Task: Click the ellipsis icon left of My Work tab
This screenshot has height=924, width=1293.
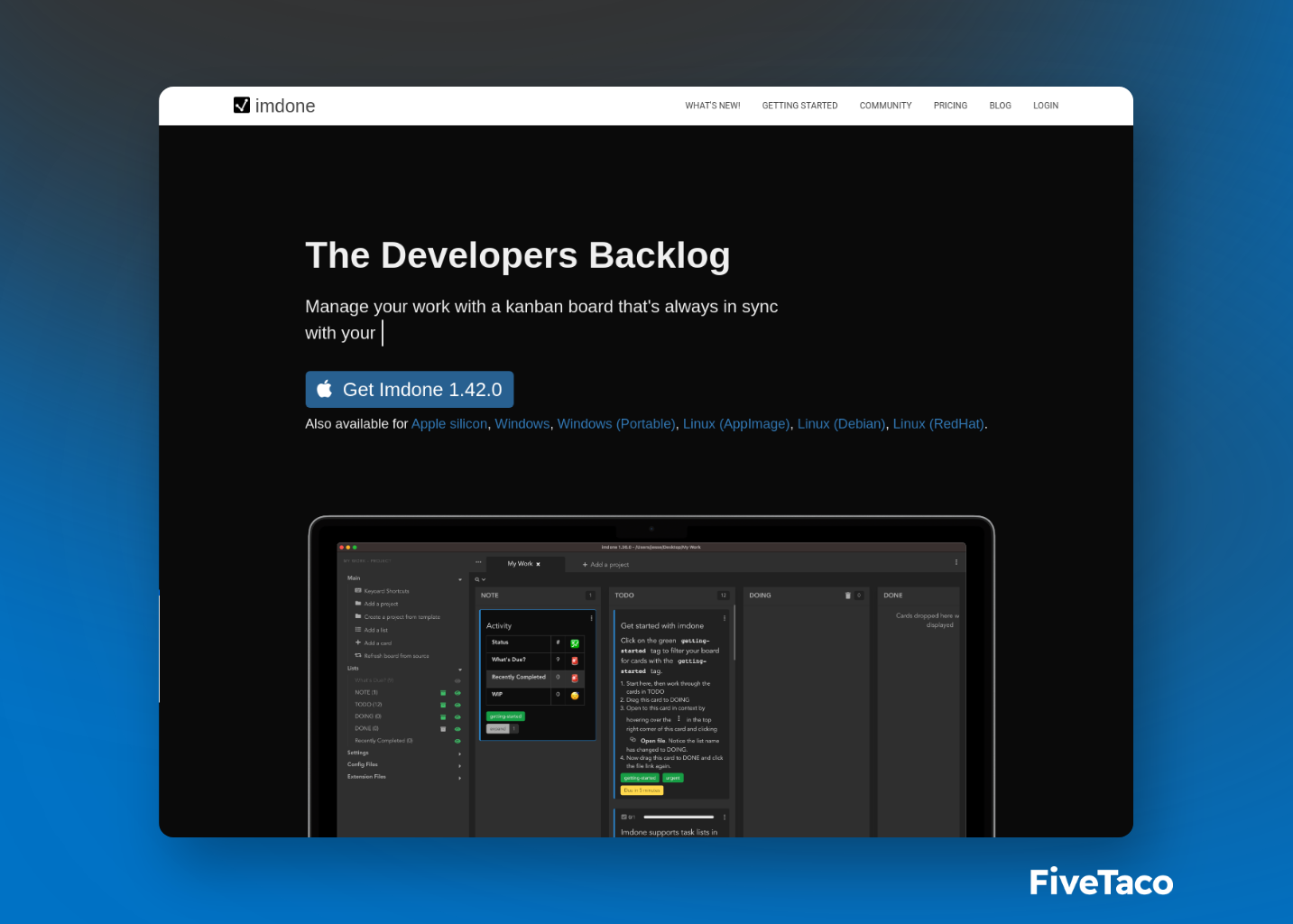Action: point(479,562)
